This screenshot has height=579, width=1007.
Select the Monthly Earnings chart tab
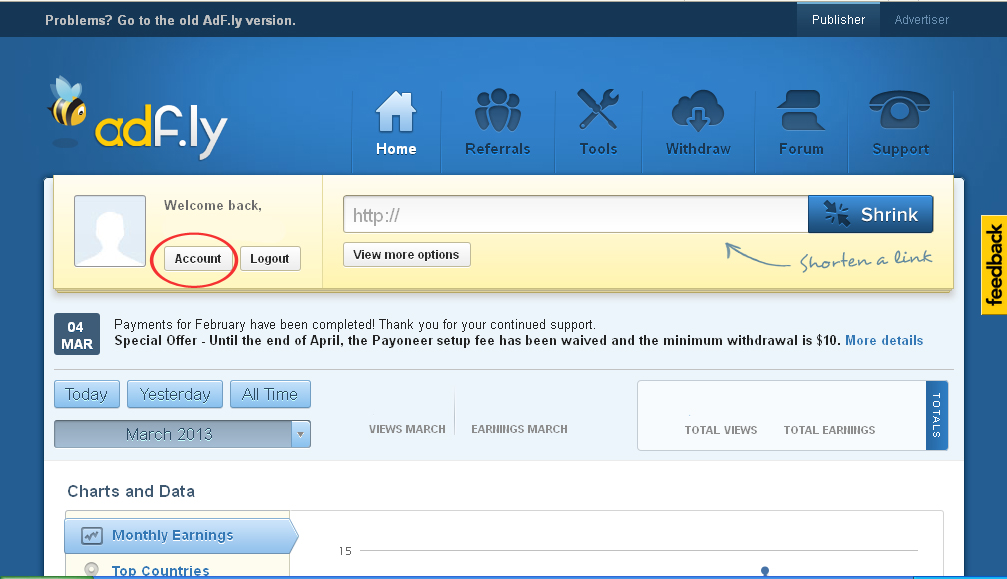point(180,536)
